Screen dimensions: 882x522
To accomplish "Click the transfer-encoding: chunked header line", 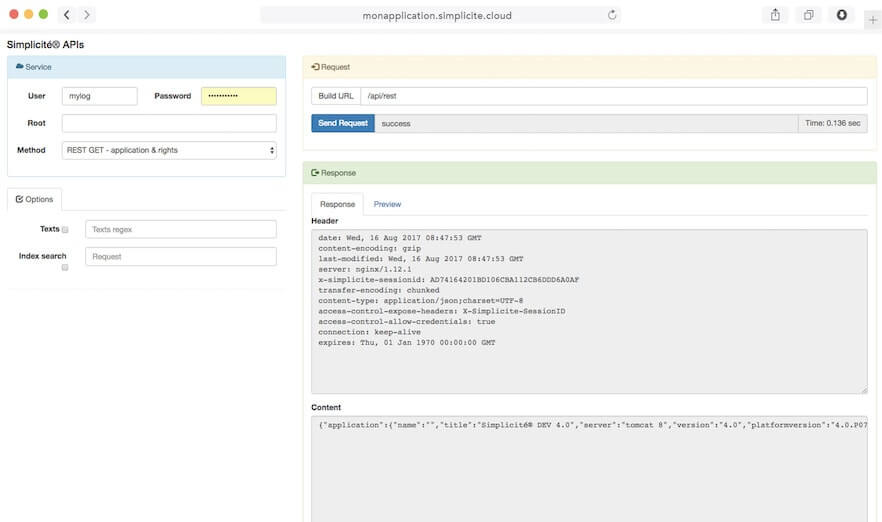I will pyautogui.click(x=379, y=290).
